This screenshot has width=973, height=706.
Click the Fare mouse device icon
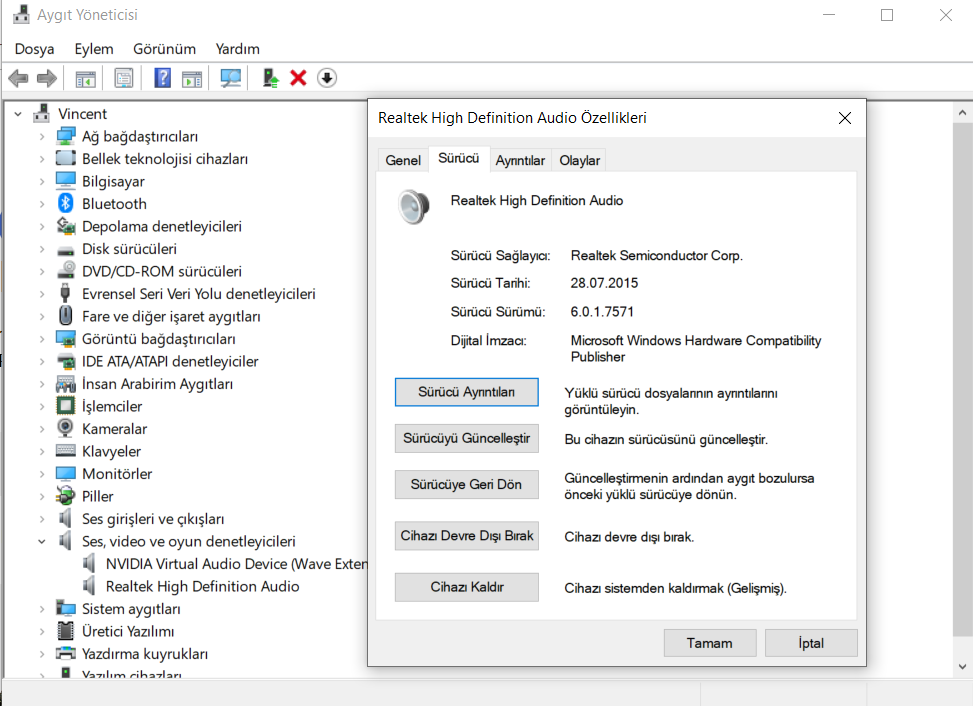[x=65, y=316]
